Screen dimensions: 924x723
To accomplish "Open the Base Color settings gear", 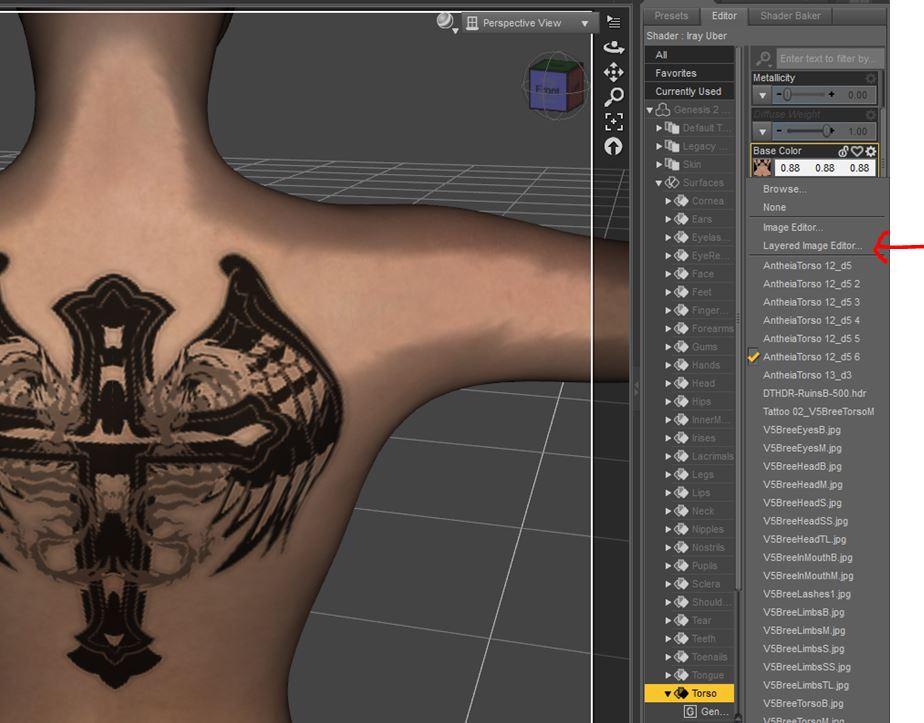I will pos(870,151).
